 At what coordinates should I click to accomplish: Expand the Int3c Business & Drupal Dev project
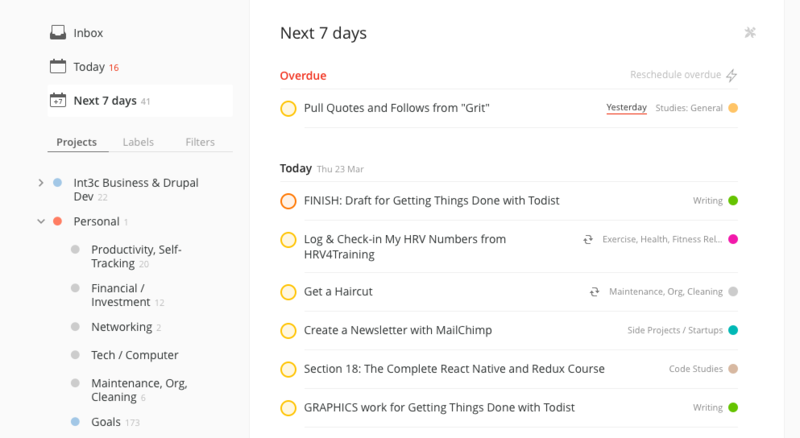click(40, 183)
